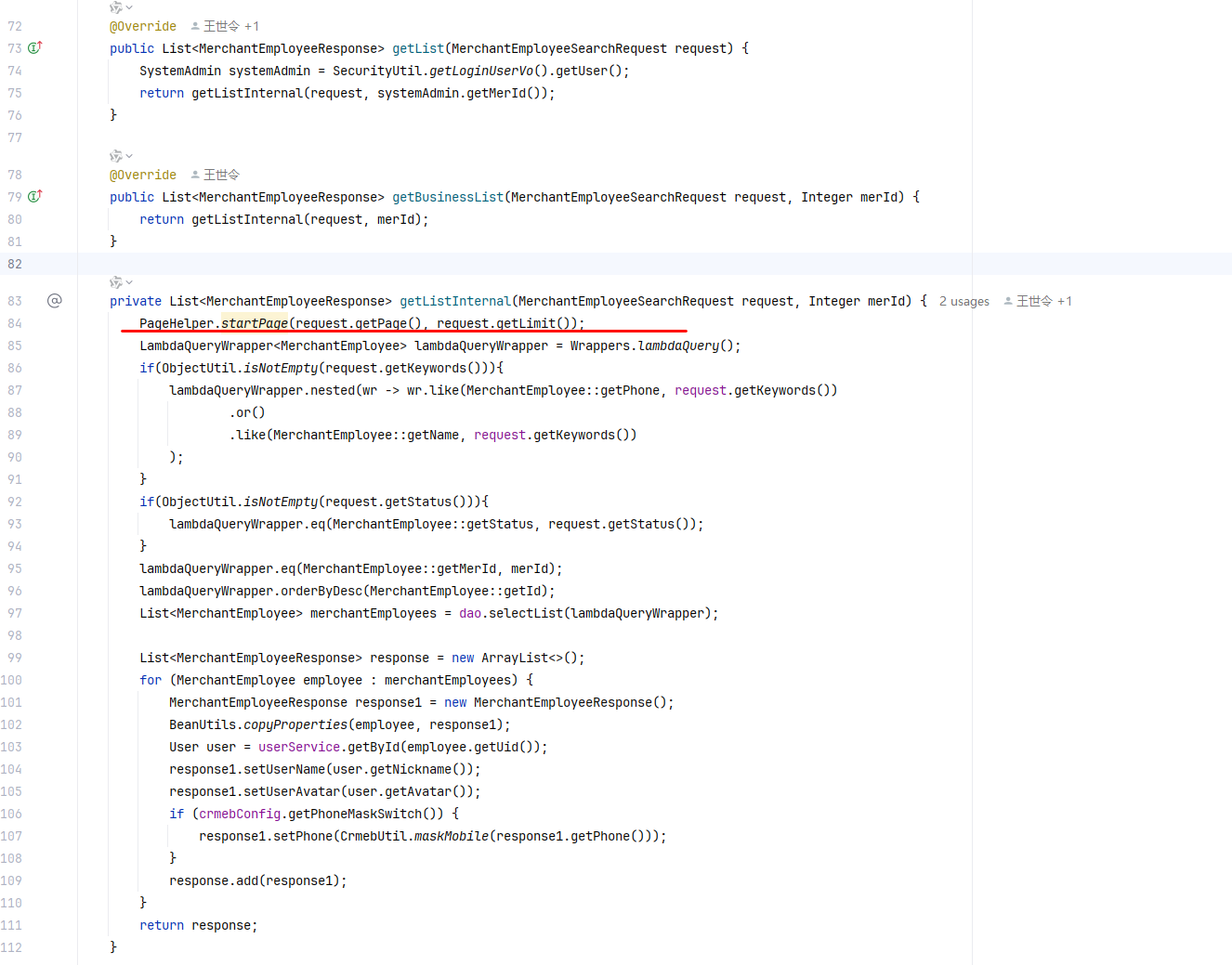Click isNotEmpty in the getKeywords check
The image size is (1232, 965).
[x=281, y=368]
